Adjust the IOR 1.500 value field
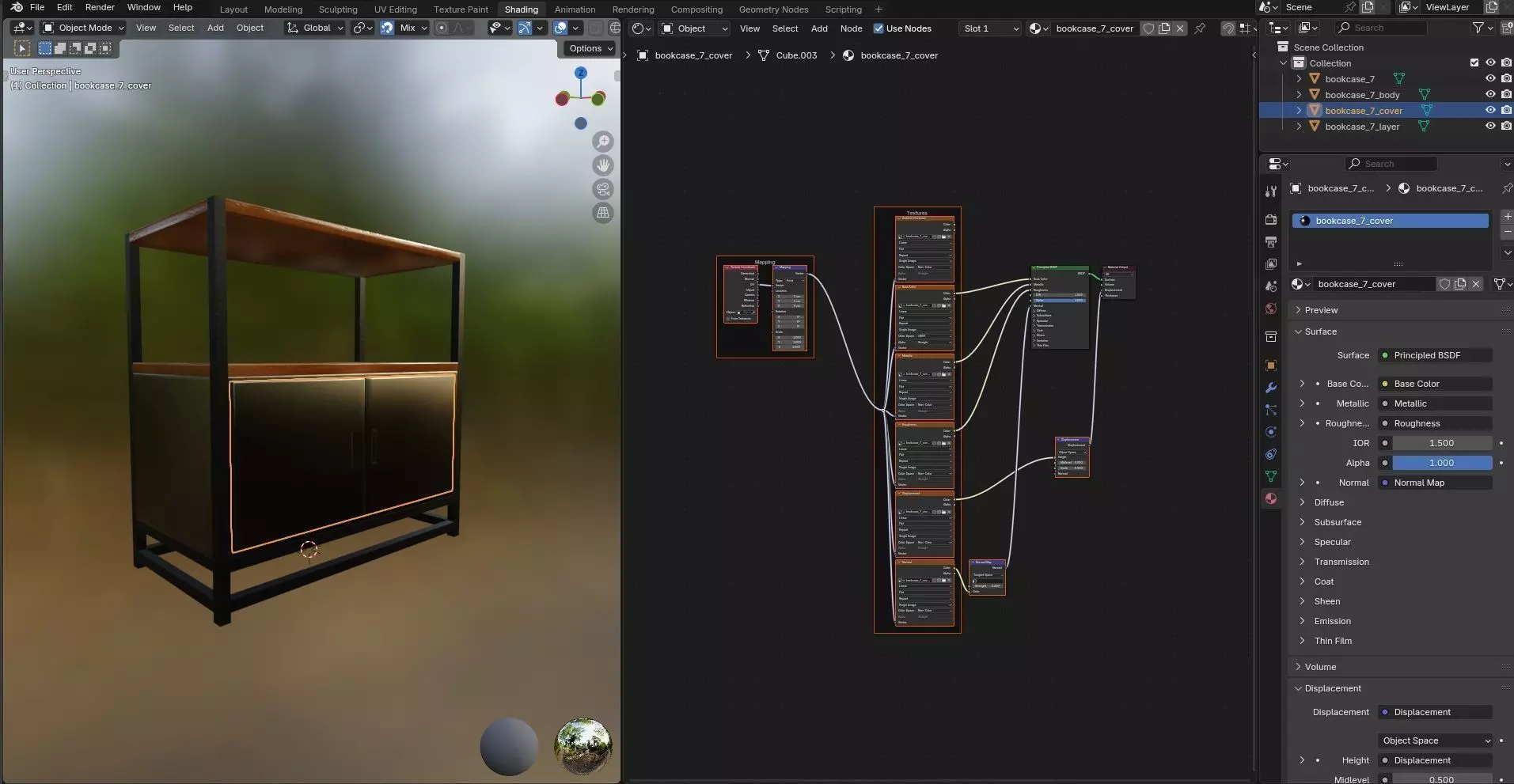This screenshot has width=1514, height=784. [x=1442, y=443]
